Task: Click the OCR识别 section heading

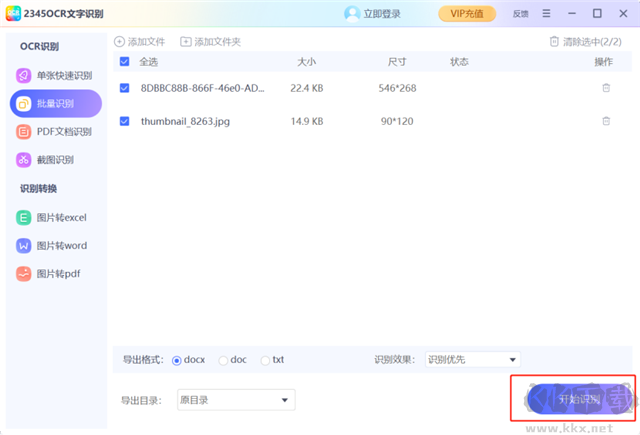Action: [x=40, y=47]
